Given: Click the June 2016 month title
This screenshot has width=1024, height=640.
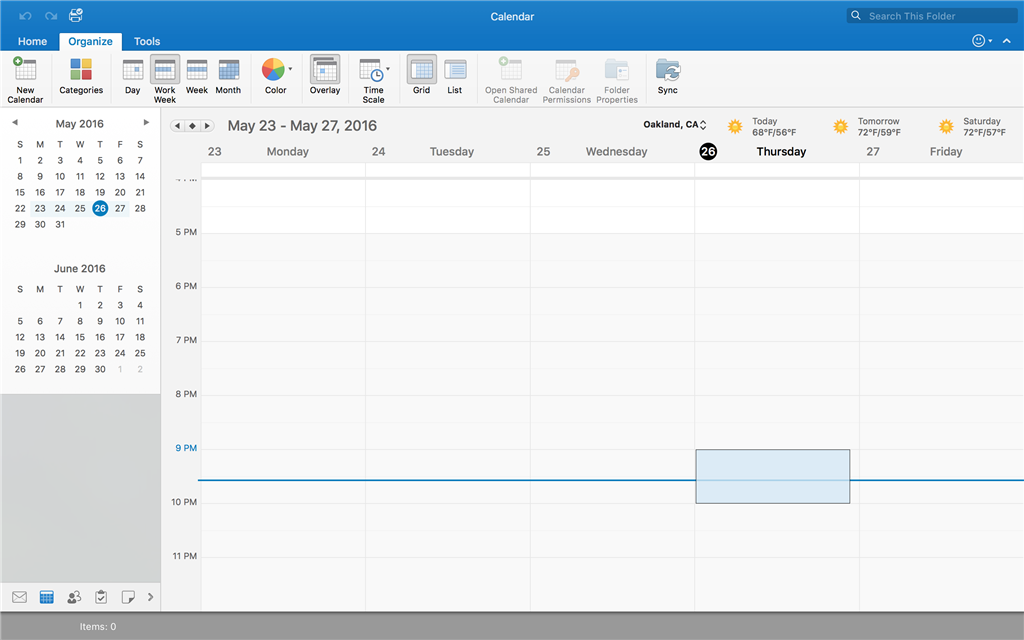Looking at the screenshot, I should click(x=80, y=268).
